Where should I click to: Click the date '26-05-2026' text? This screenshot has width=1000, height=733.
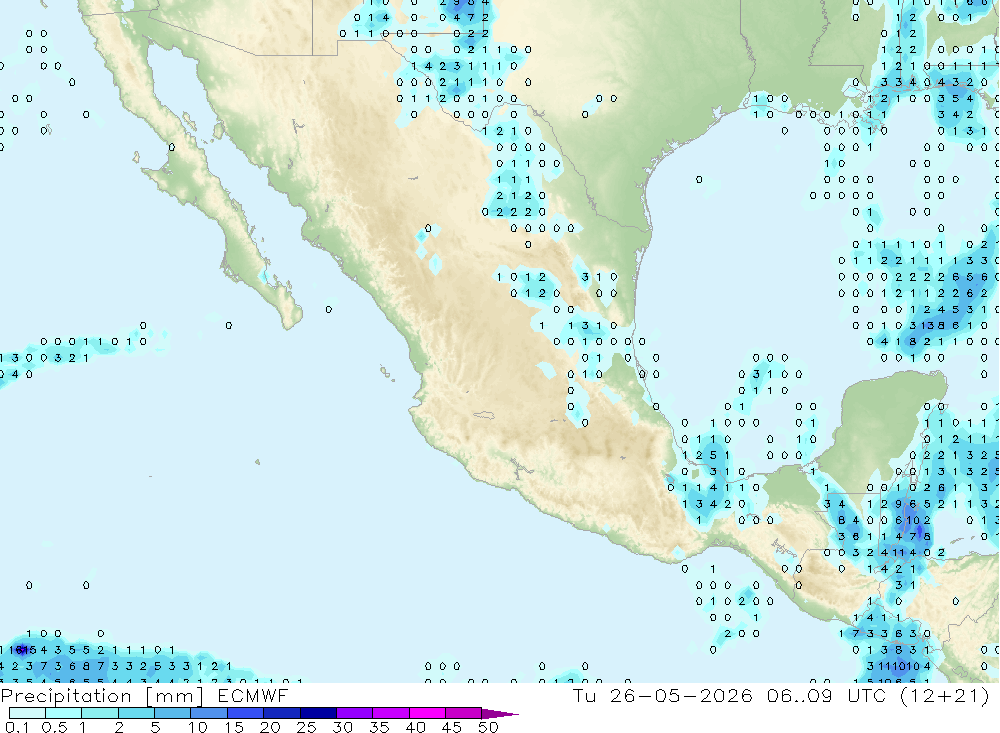point(681,696)
